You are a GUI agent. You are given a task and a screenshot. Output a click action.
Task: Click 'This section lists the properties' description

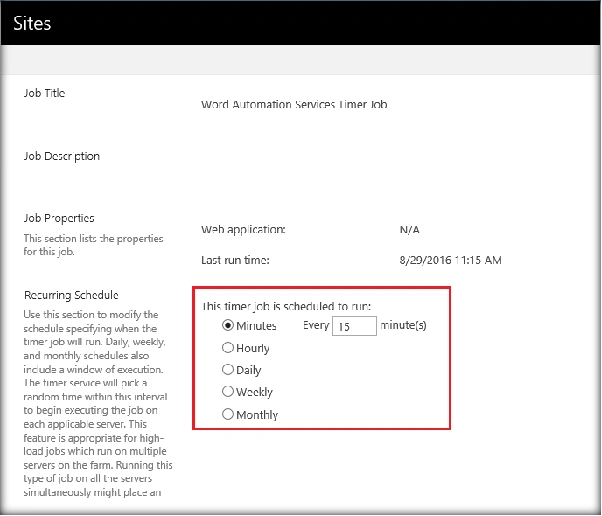coord(93,245)
